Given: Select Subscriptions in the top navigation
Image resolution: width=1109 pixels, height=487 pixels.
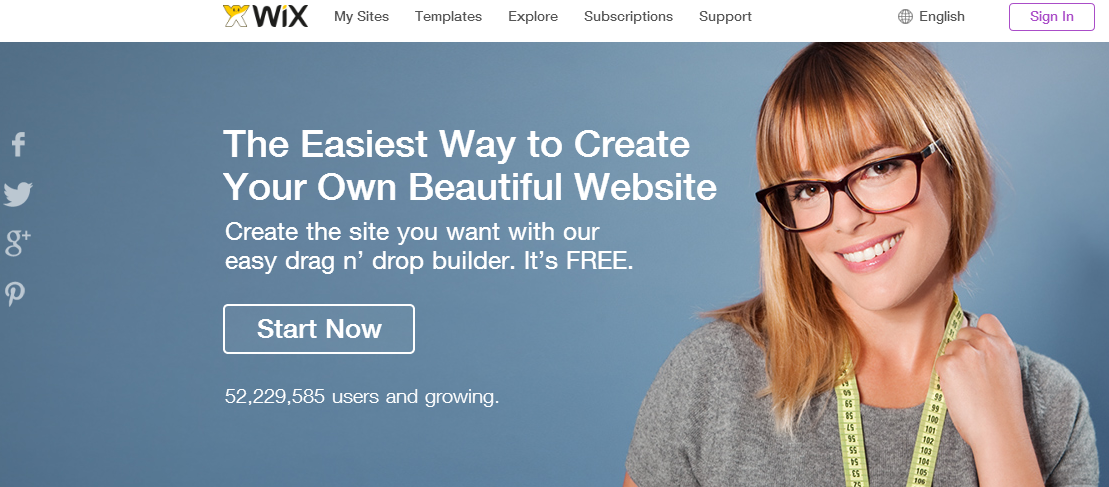Looking at the screenshot, I should coord(628,16).
